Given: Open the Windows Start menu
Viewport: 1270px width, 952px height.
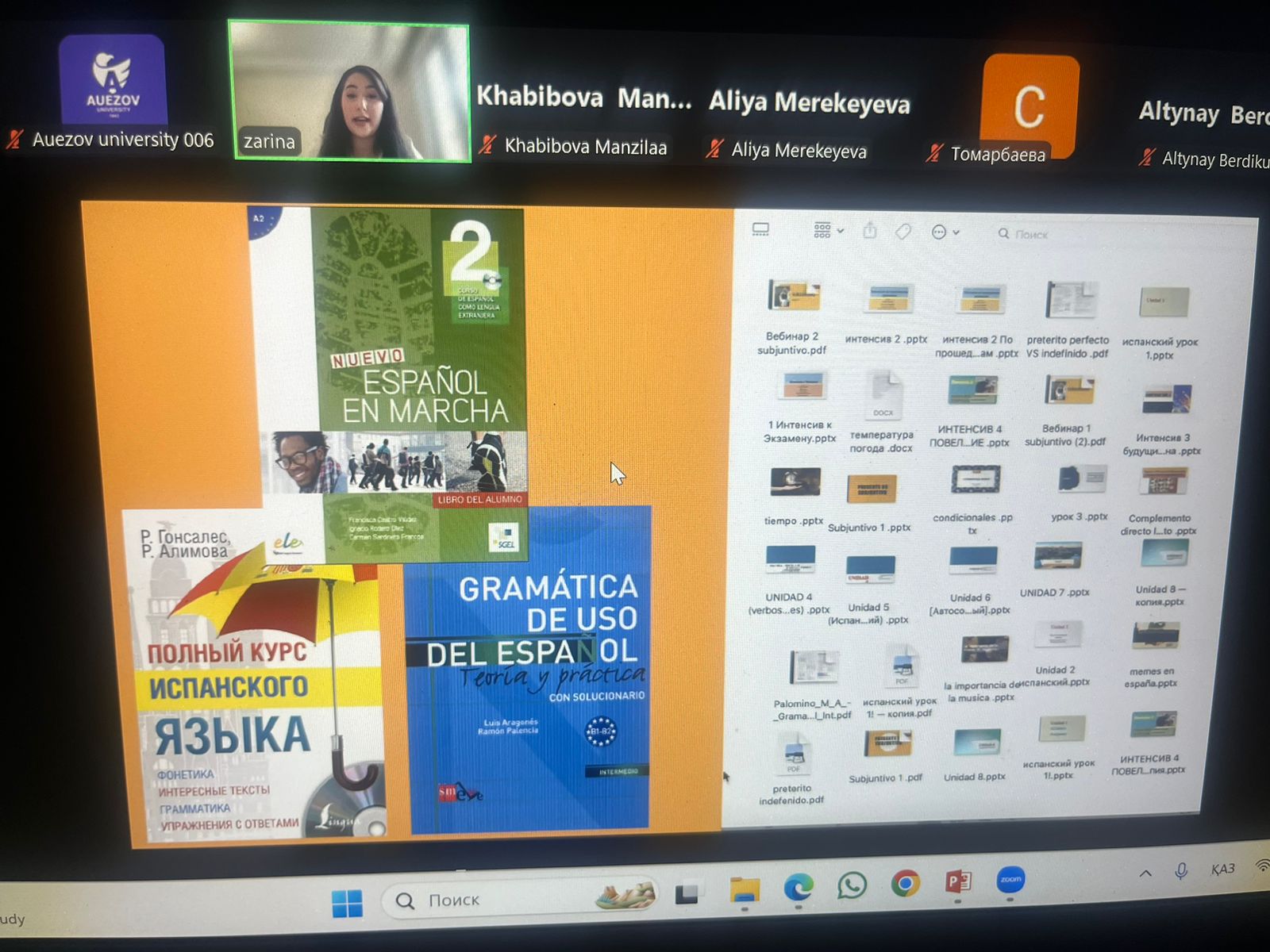Looking at the screenshot, I should pos(347,903).
